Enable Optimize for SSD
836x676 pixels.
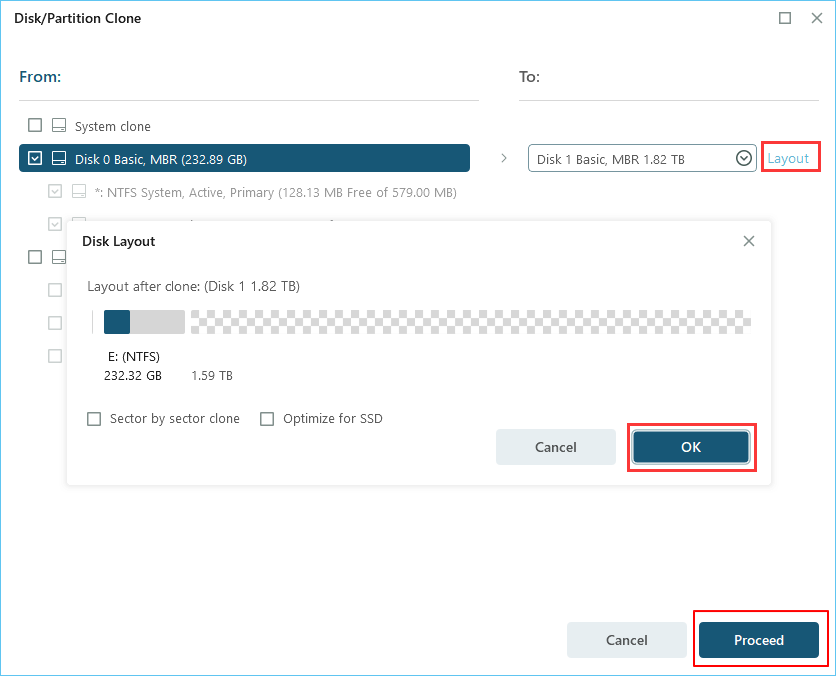(x=267, y=419)
